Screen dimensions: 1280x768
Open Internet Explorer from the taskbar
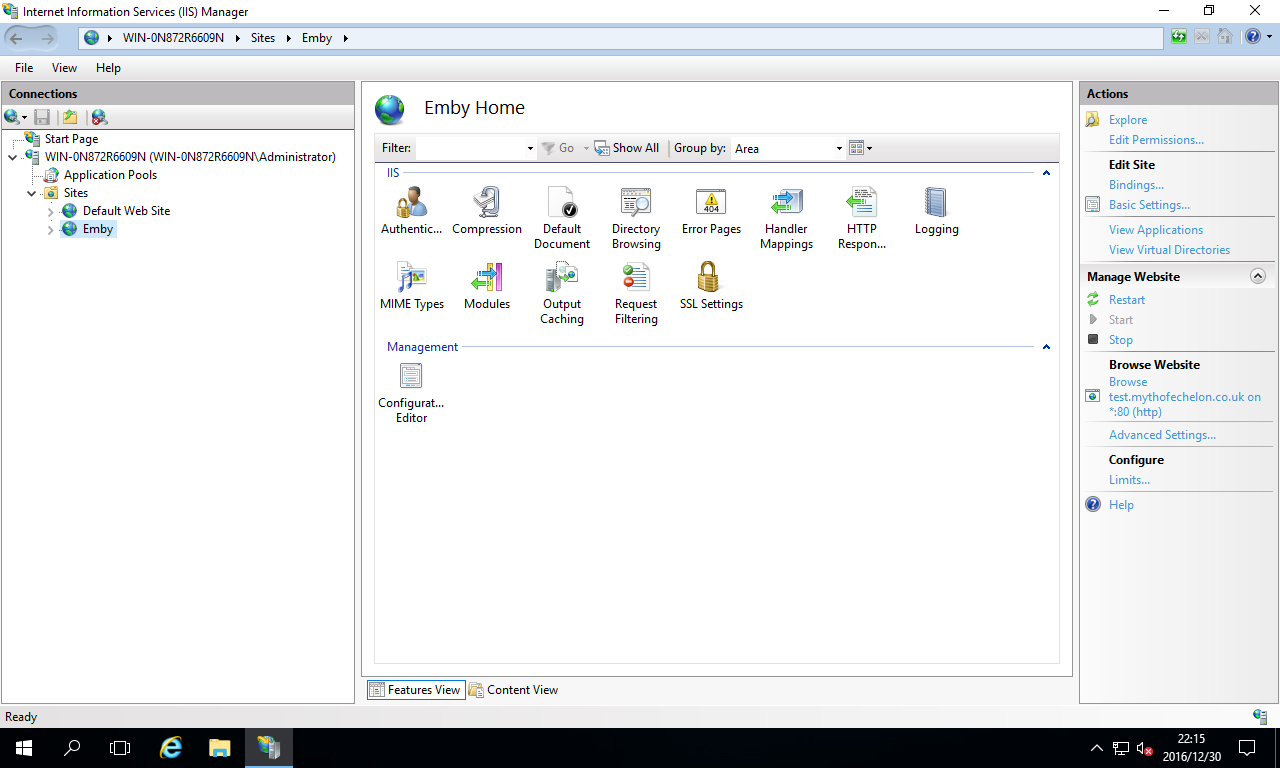coord(172,748)
